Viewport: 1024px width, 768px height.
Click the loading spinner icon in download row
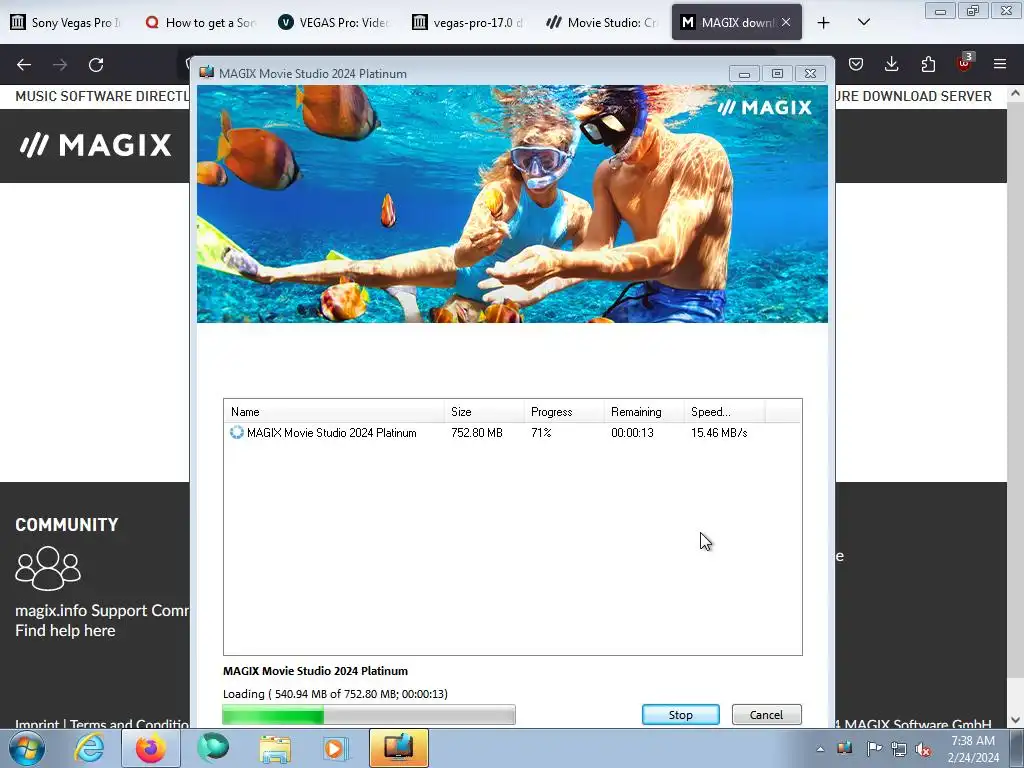click(x=236, y=432)
